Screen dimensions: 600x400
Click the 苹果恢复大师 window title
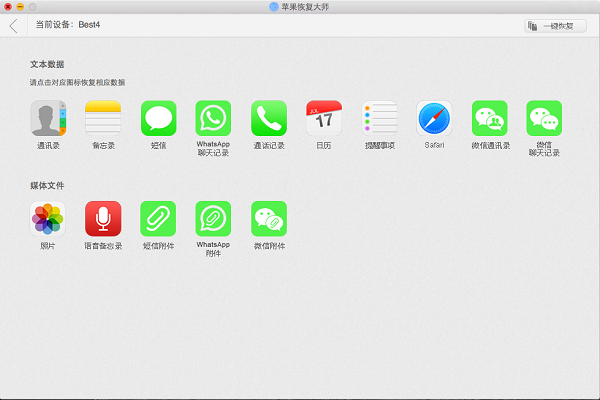click(305, 7)
